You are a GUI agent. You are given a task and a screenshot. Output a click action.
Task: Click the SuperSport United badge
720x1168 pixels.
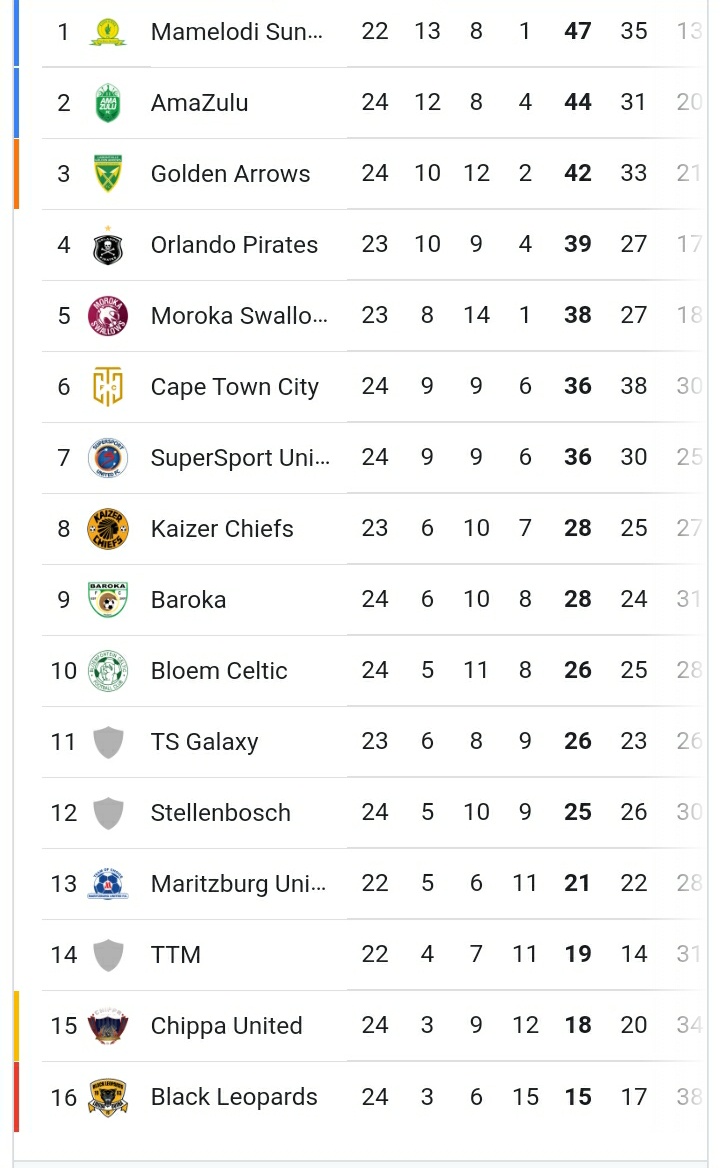coord(108,458)
